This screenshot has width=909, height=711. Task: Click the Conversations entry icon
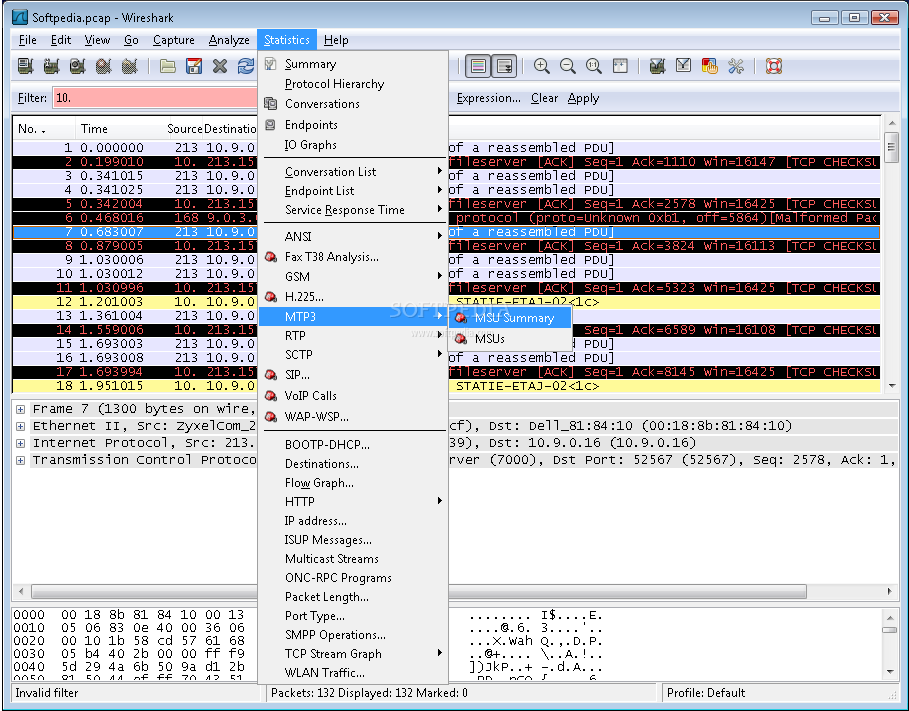271,104
